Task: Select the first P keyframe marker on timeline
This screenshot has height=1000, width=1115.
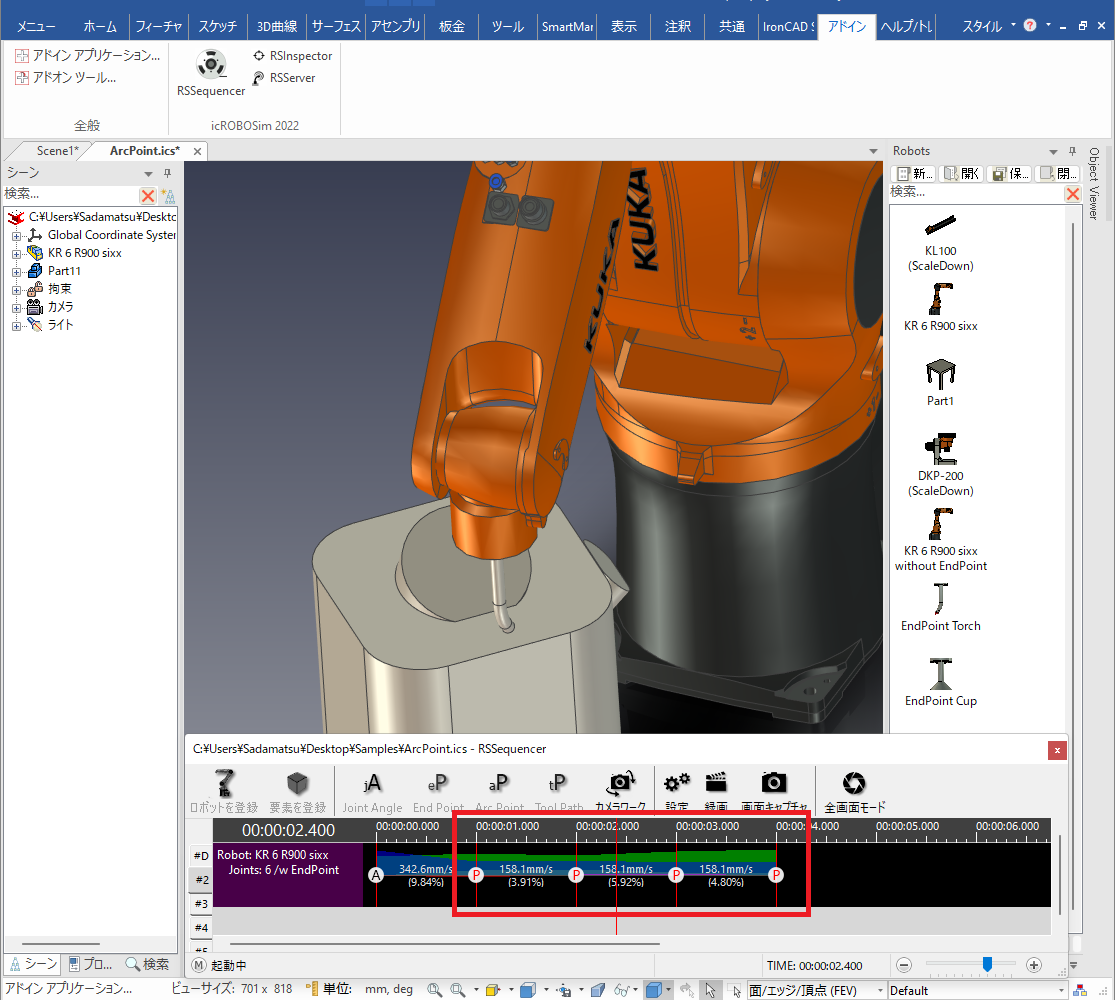Action: (476, 875)
